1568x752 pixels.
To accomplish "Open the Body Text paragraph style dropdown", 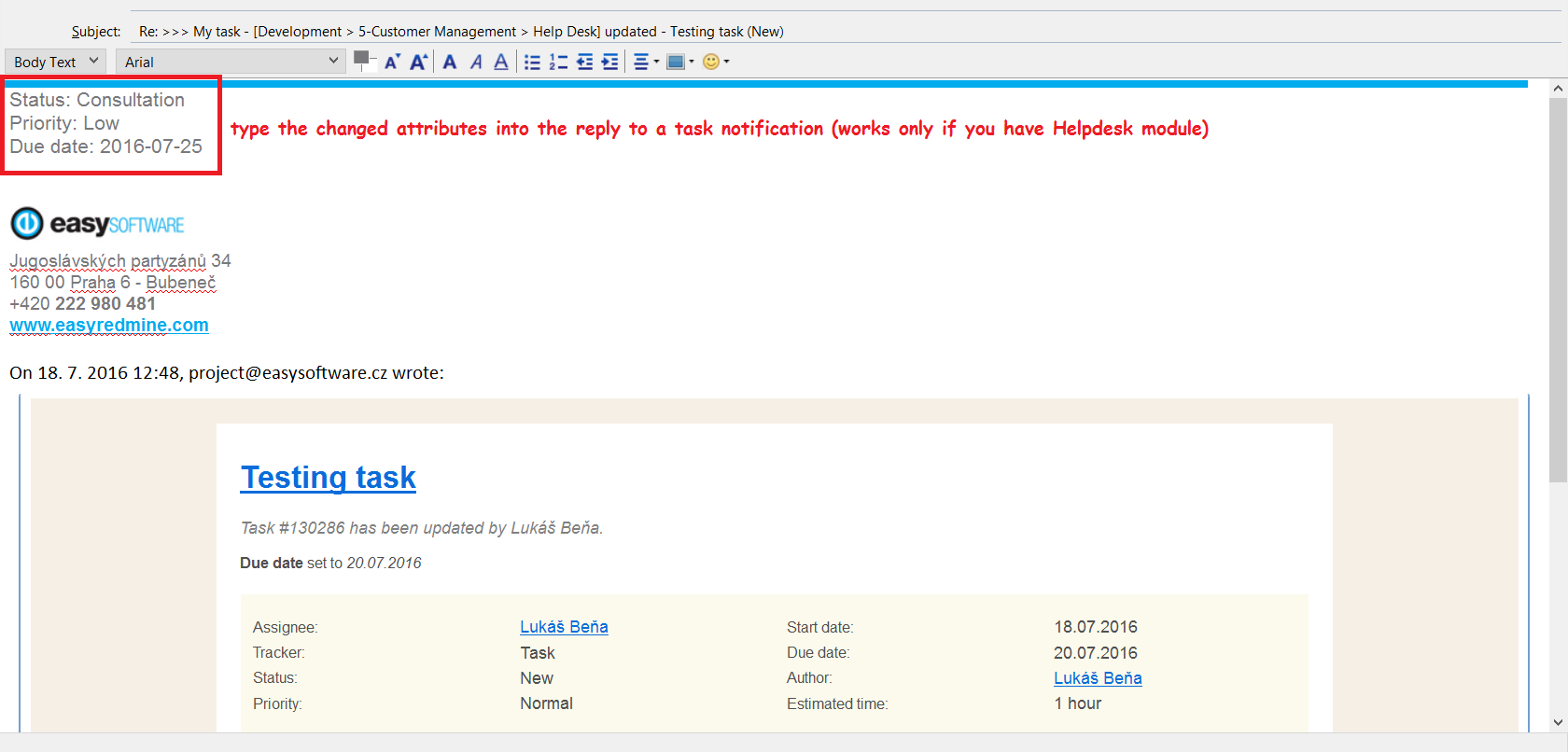I will click(x=55, y=62).
